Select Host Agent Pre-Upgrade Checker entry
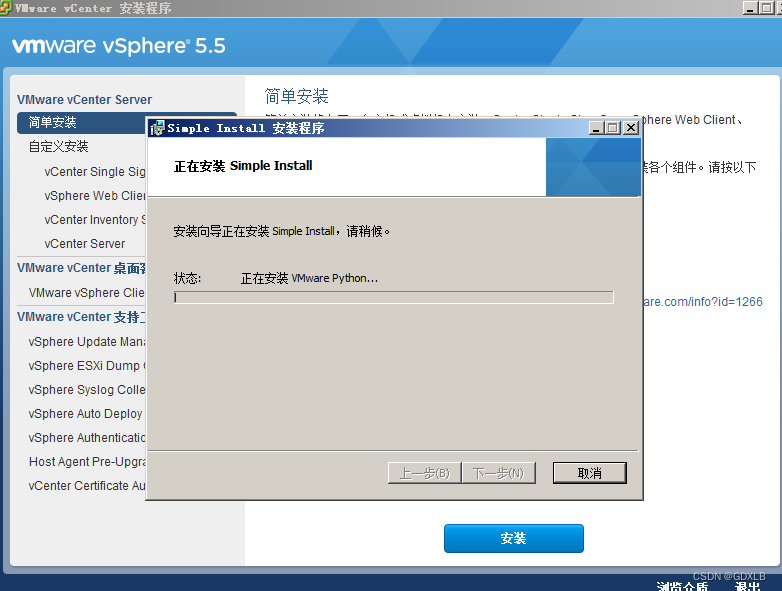Viewport: 782px width, 591px height. coord(87,461)
